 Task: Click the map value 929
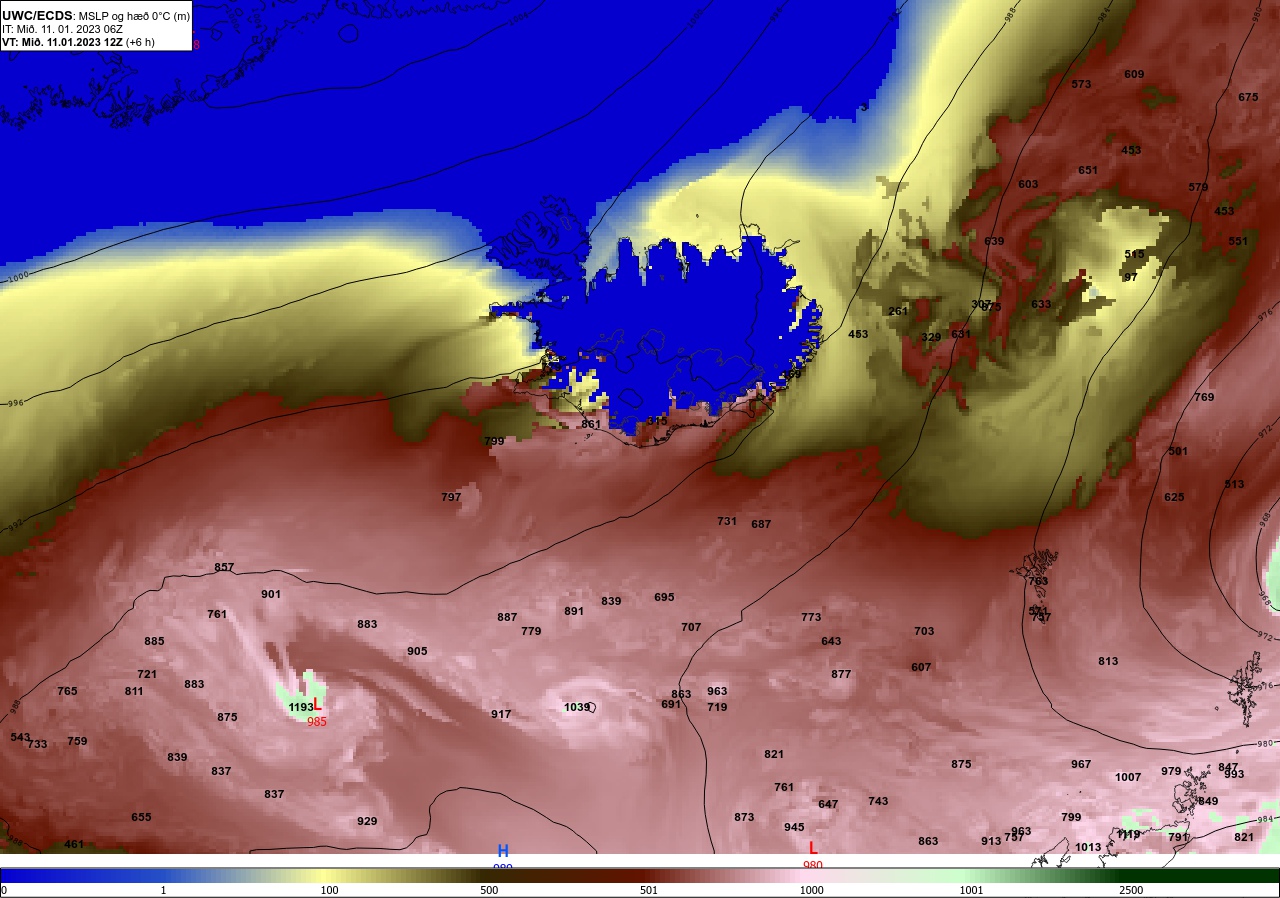point(367,821)
